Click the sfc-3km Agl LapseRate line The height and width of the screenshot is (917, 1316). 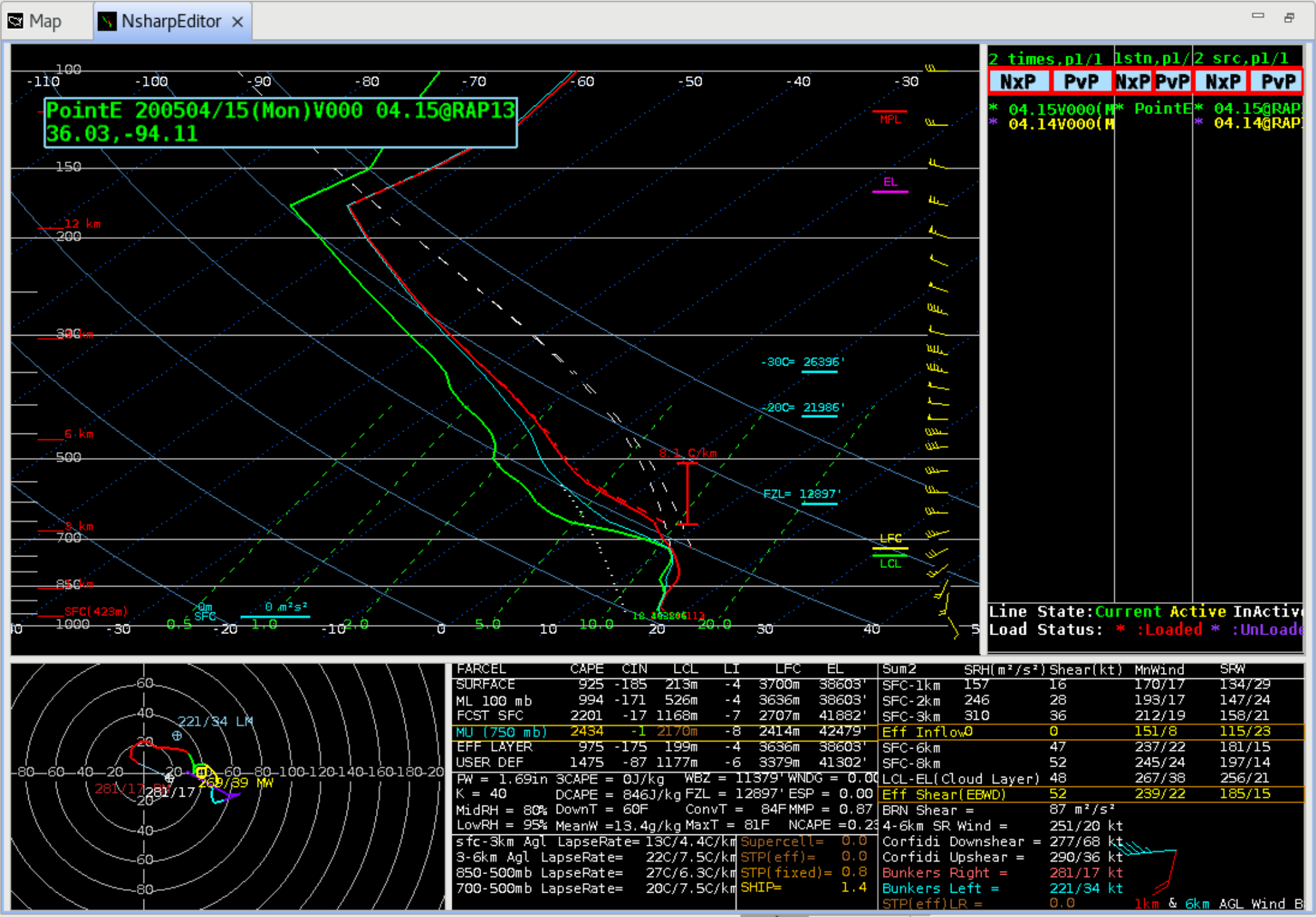point(595,841)
